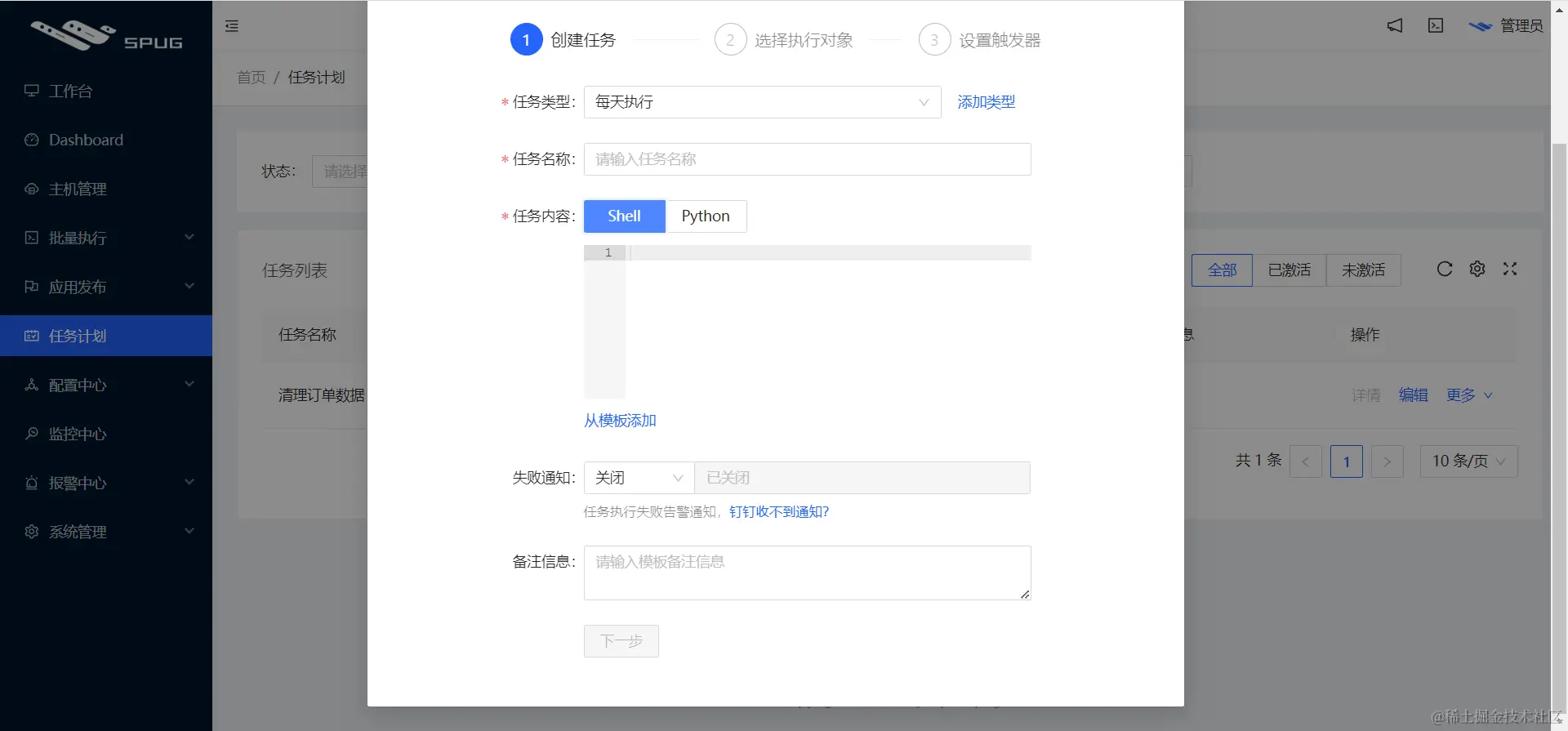Click the 详情 link for 清理订单数据
This screenshot has height=731, width=1568.
(x=1366, y=395)
